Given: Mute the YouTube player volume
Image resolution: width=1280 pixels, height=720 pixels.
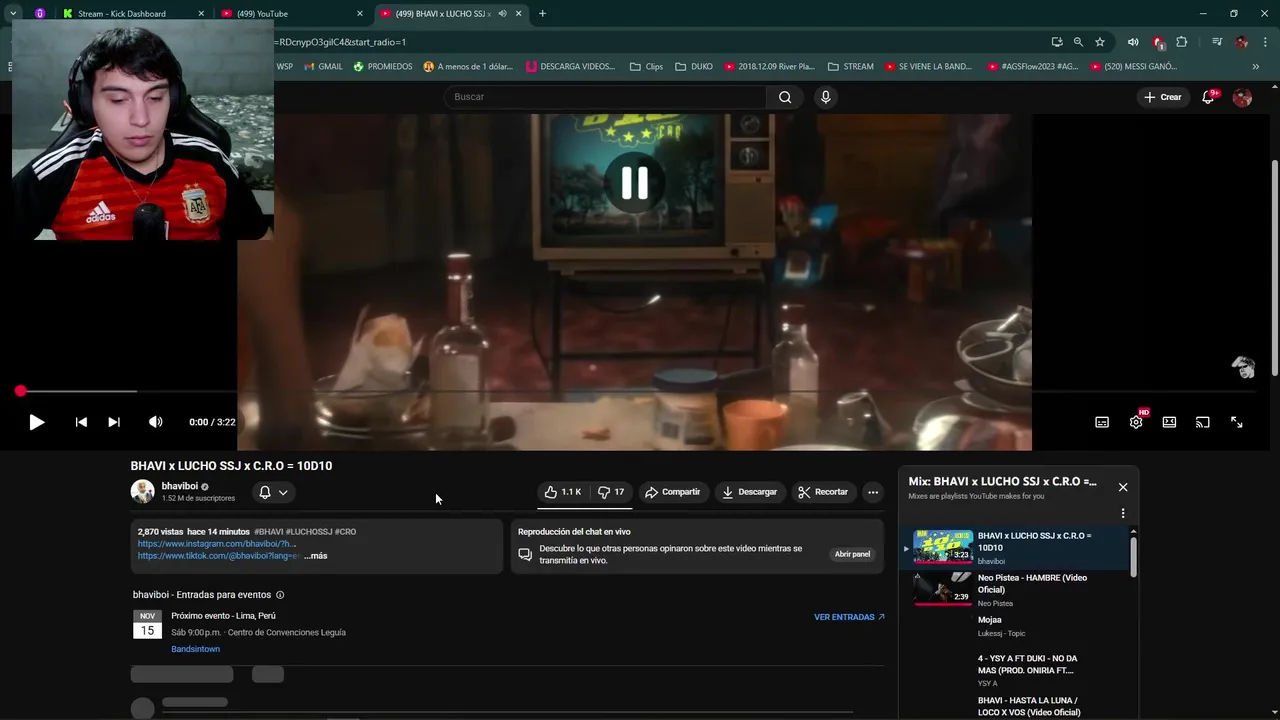Looking at the screenshot, I should [156, 422].
